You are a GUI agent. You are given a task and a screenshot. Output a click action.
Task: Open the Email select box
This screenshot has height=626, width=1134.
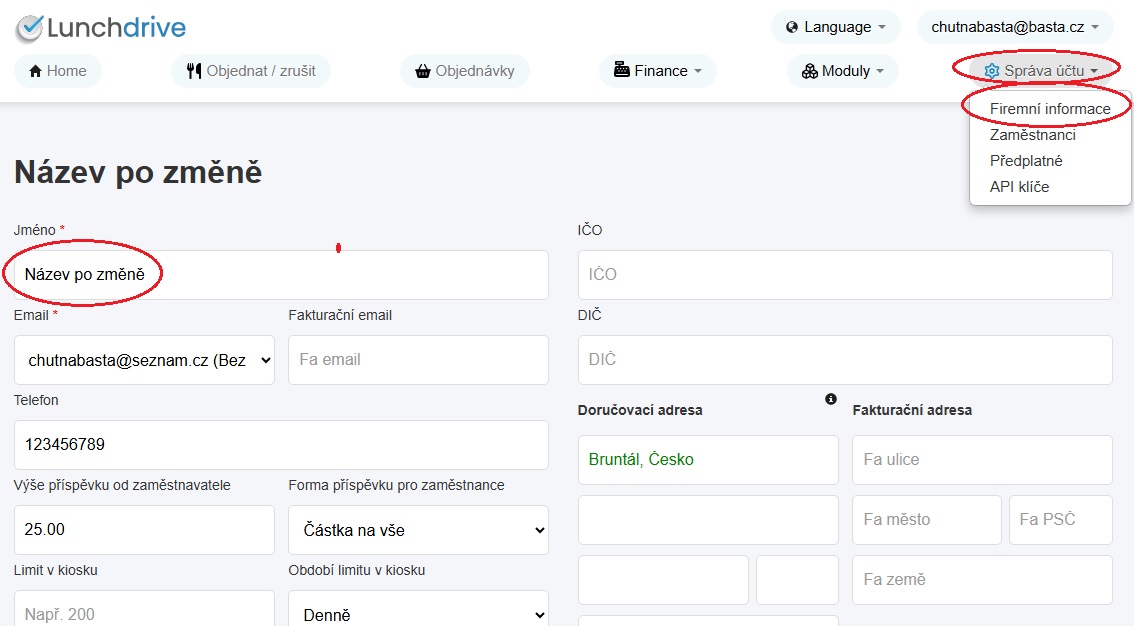pos(144,360)
